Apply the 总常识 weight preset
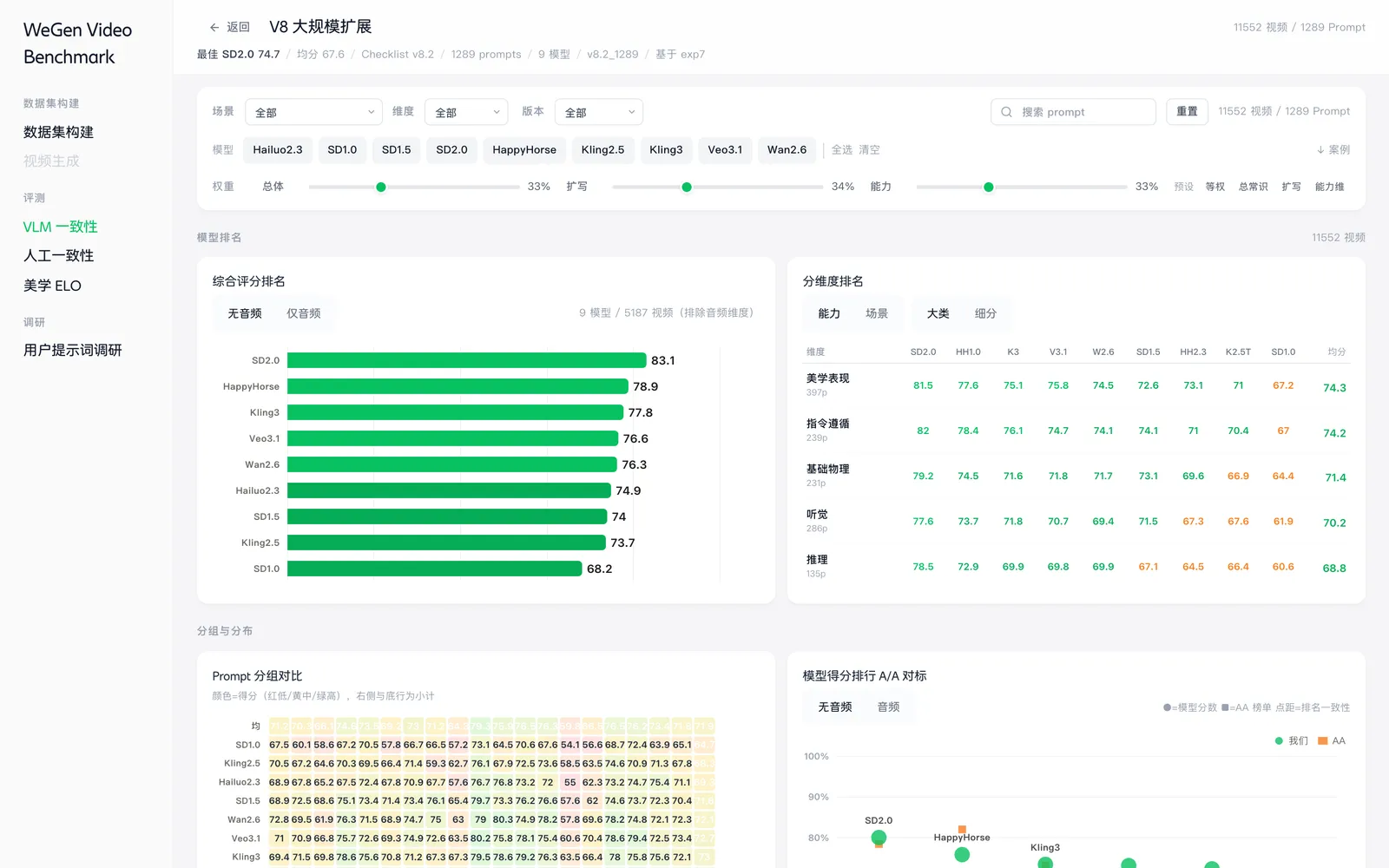Viewport: 1389px width, 868px height. [1253, 187]
